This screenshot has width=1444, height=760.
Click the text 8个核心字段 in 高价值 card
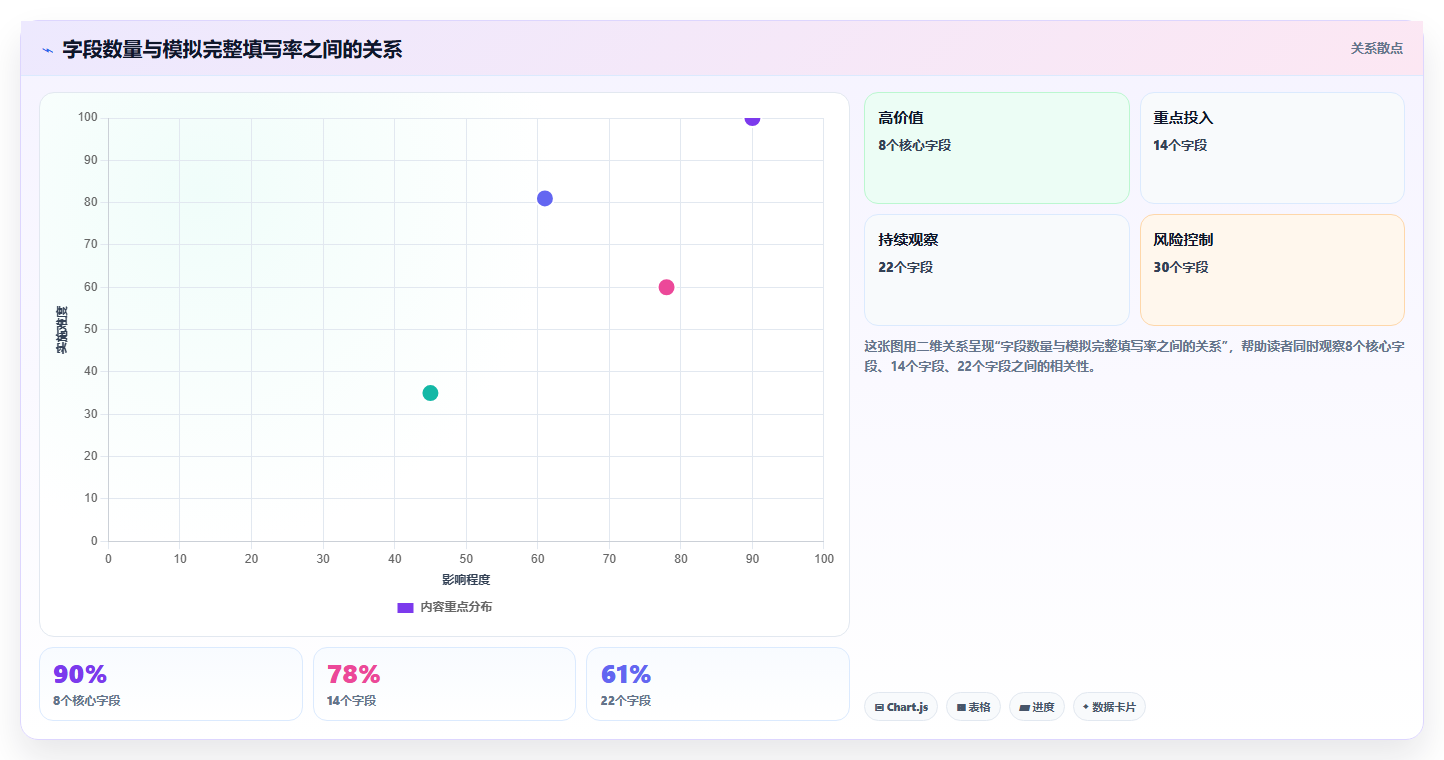click(915, 145)
